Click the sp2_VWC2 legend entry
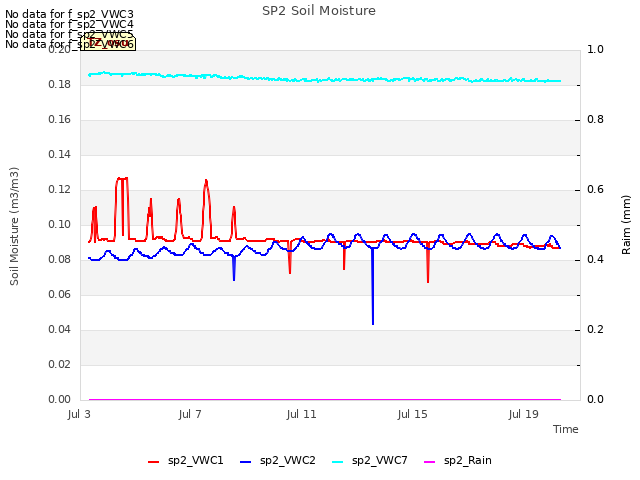The width and height of the screenshot is (640, 480). [x=278, y=460]
